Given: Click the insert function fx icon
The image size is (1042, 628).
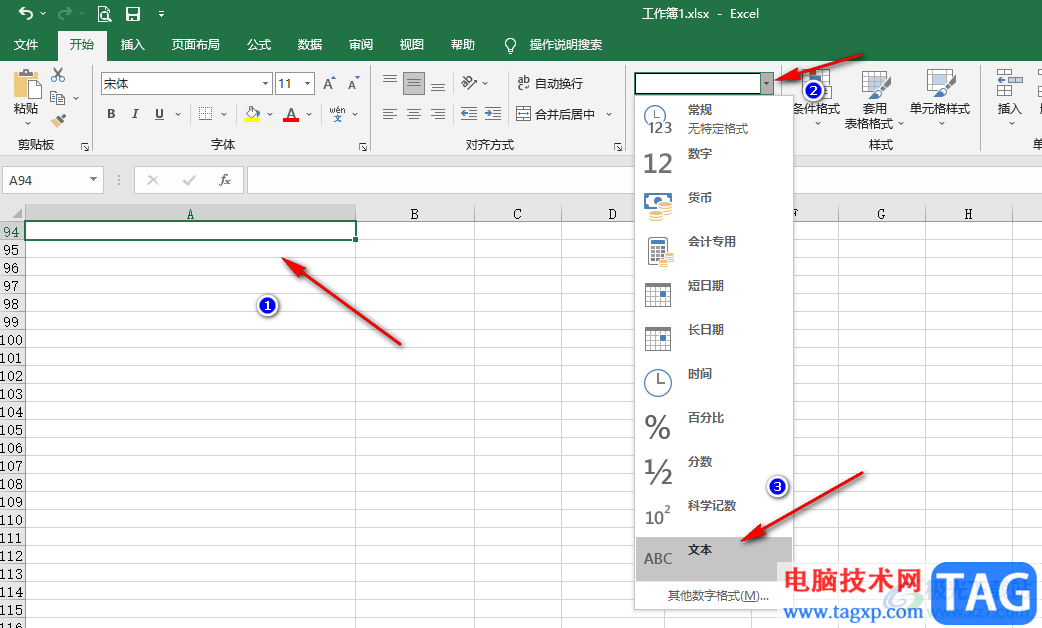Looking at the screenshot, I should tap(225, 180).
